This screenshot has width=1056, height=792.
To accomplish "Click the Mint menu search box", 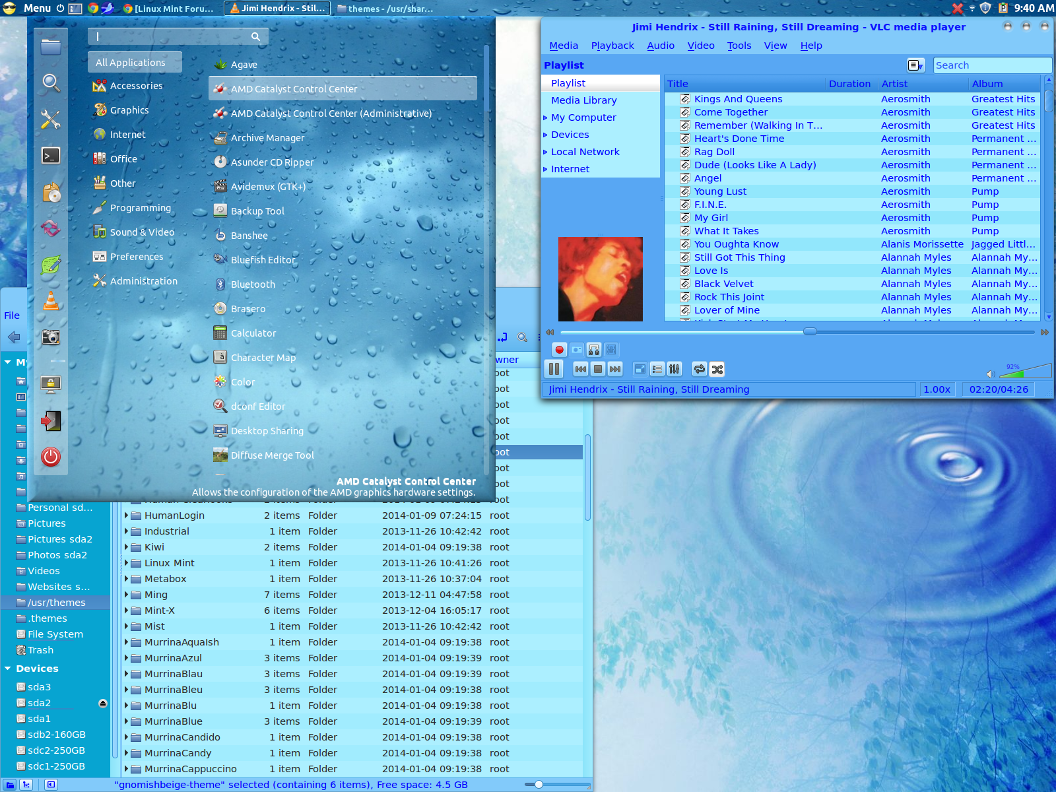I will (x=178, y=36).
